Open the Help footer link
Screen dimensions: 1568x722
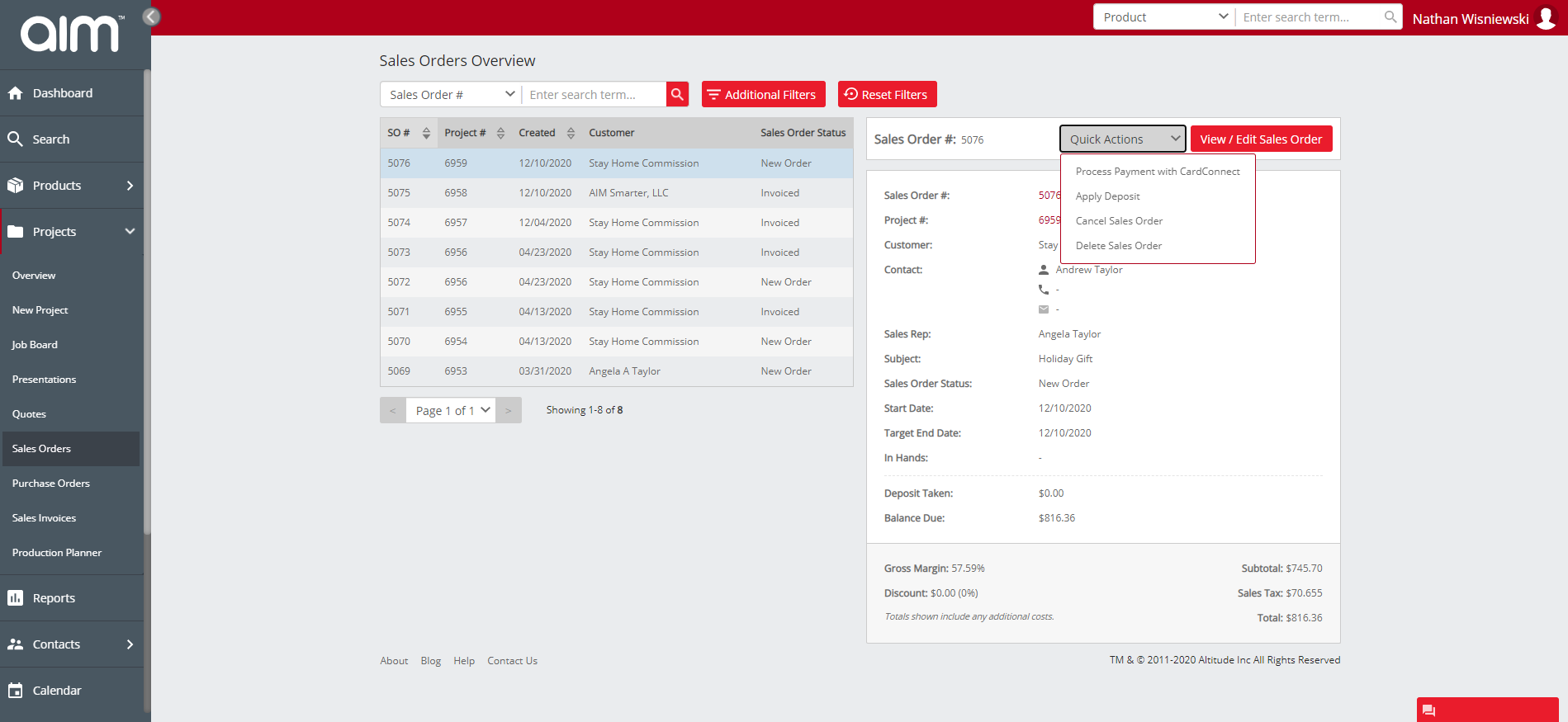464,661
